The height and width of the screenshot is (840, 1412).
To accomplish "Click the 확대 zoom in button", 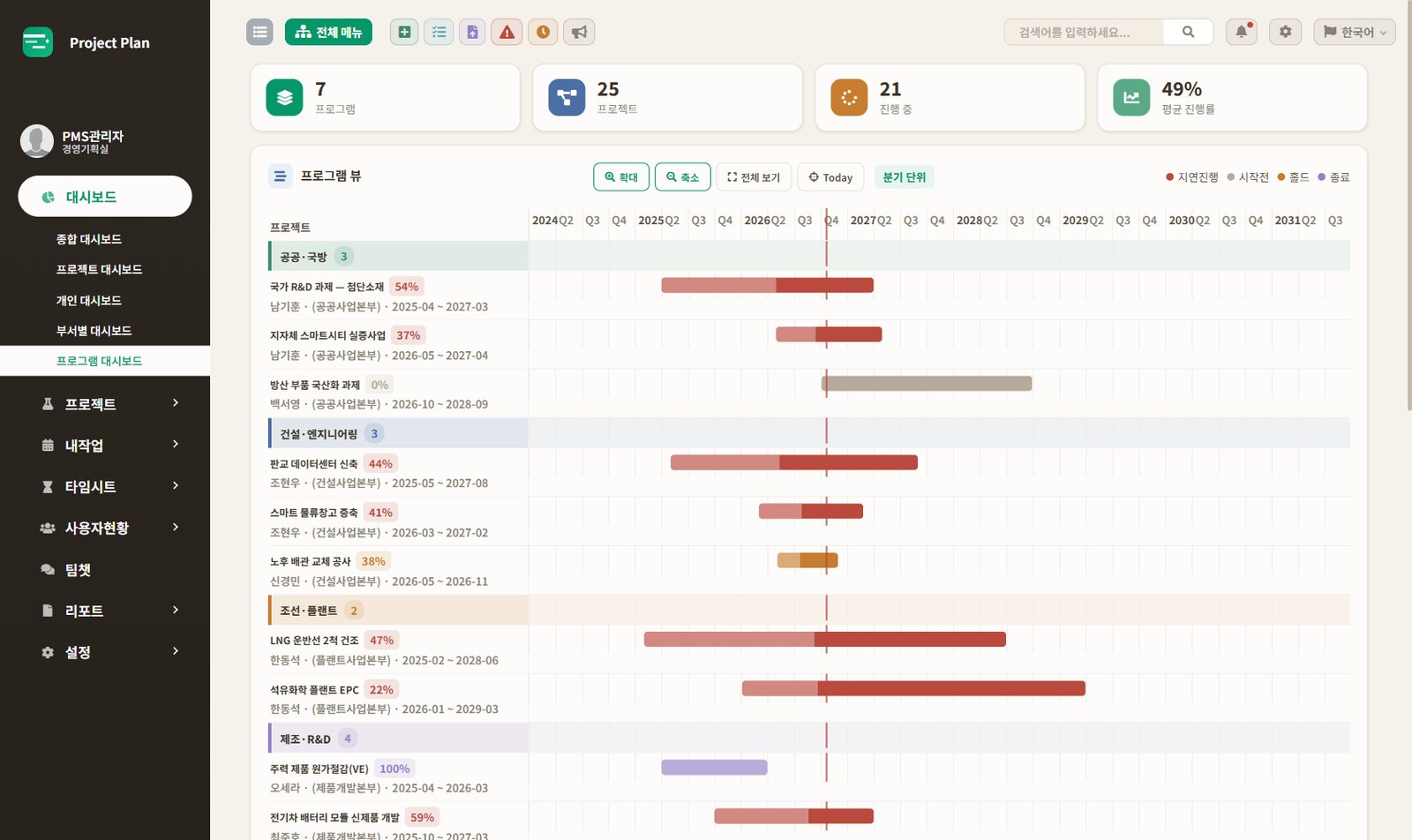I will [621, 176].
